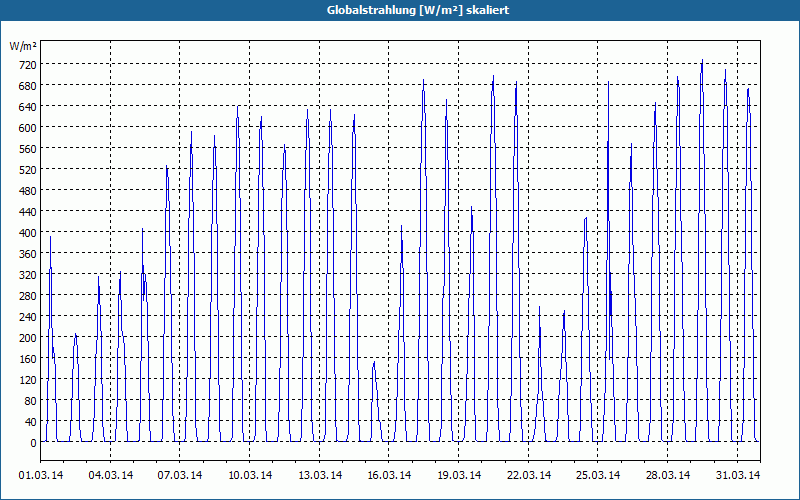Click the y-axis value 80
Viewport: 800px width, 500px height.
coord(31,401)
